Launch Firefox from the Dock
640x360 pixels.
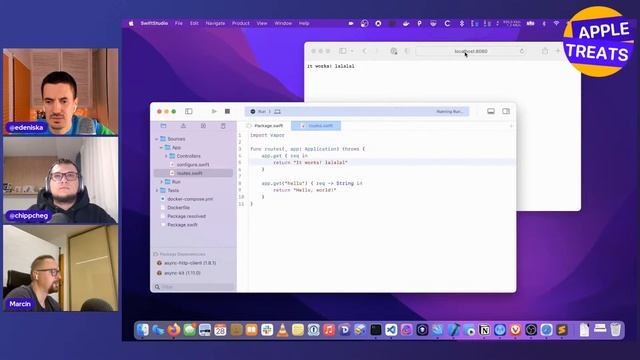[x=174, y=330]
